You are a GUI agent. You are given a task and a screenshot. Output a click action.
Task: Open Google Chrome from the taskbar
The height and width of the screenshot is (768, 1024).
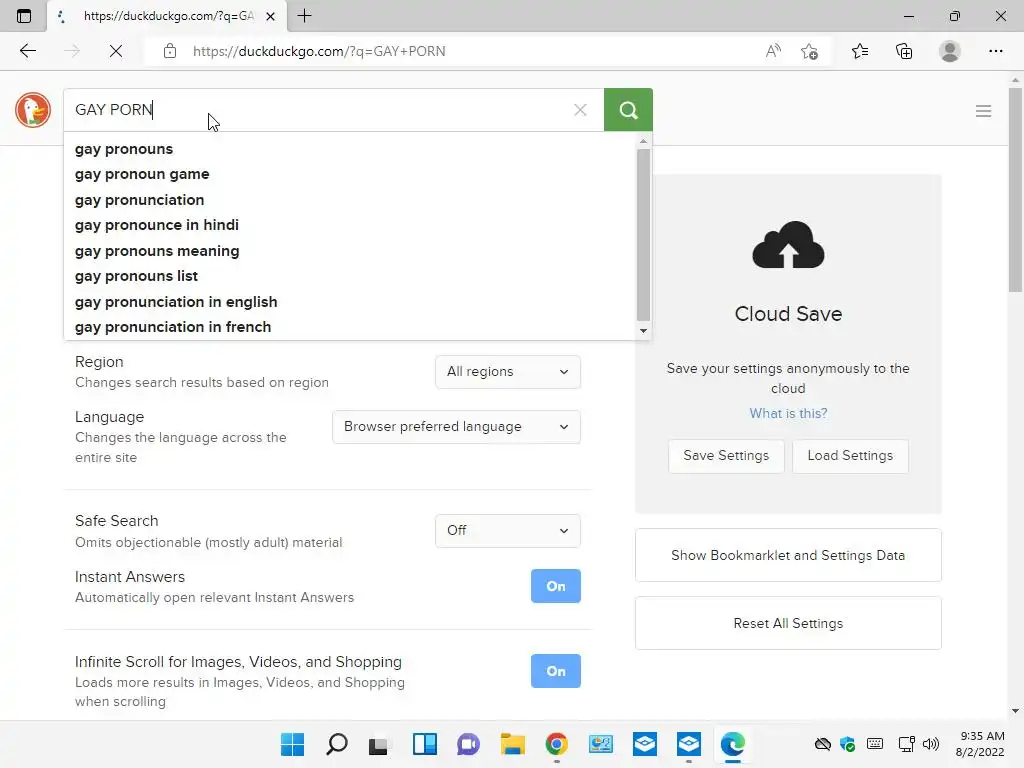pos(556,744)
